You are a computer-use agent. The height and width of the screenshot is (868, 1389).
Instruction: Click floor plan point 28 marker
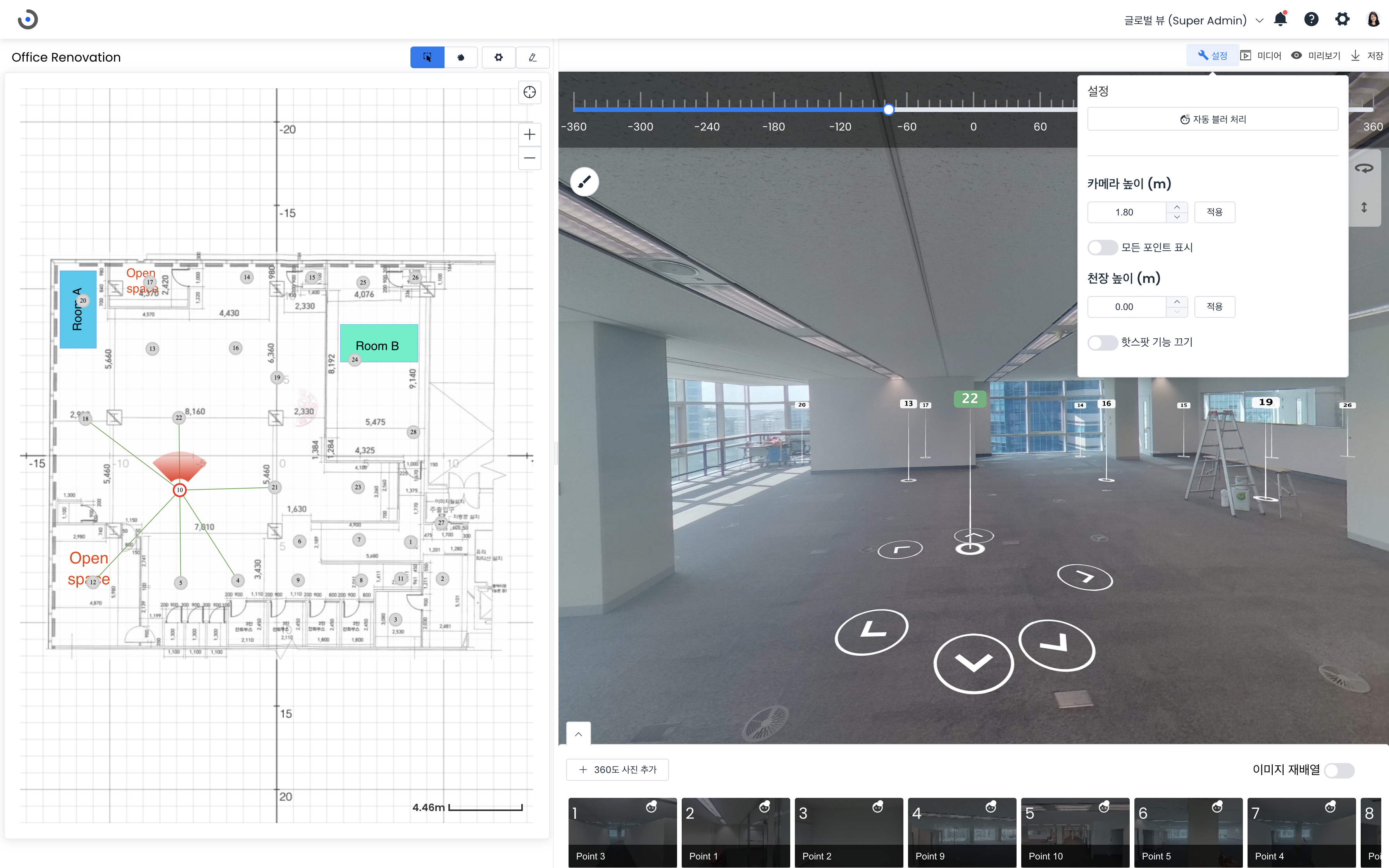pos(413,432)
